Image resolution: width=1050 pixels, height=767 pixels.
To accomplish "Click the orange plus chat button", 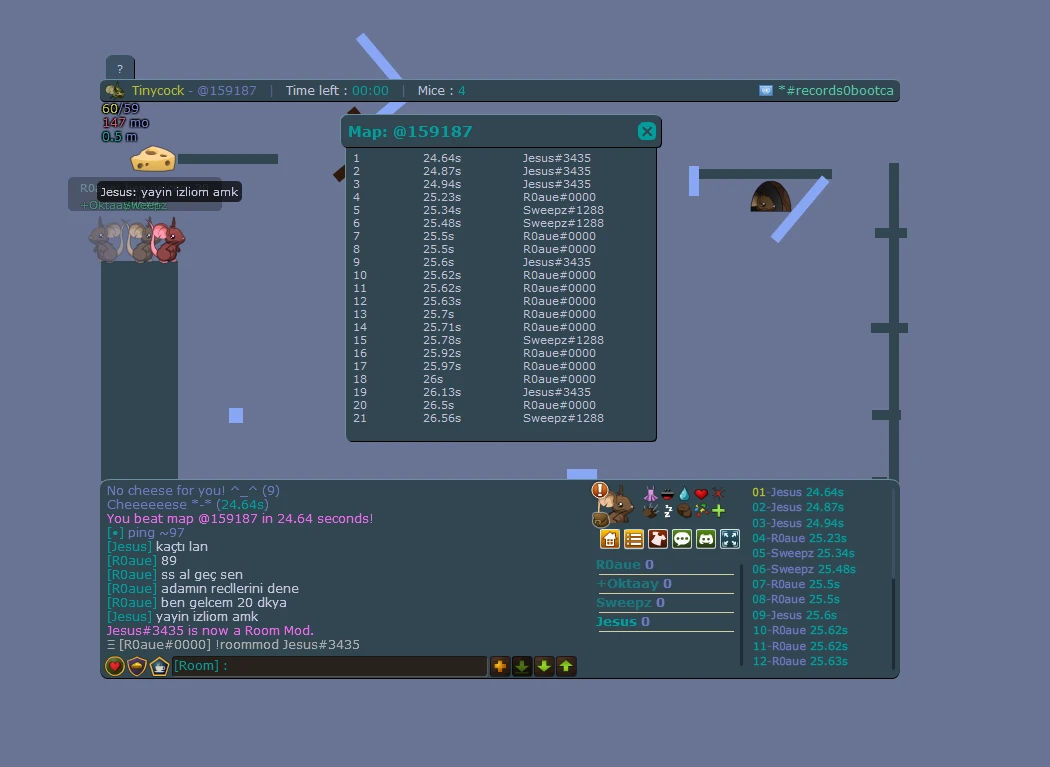I will coord(500,666).
